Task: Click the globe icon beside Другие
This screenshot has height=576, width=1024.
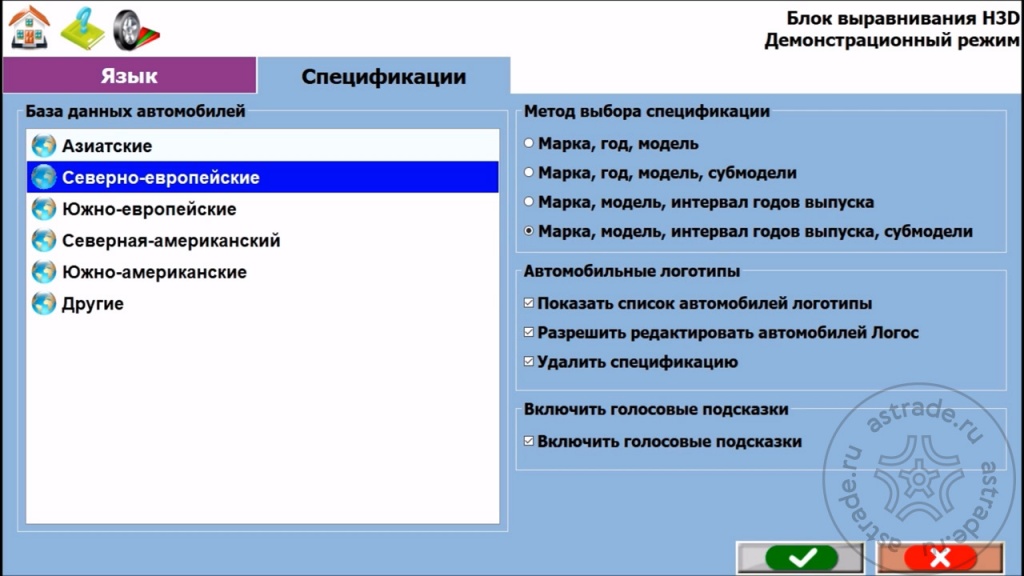Action: tap(44, 304)
